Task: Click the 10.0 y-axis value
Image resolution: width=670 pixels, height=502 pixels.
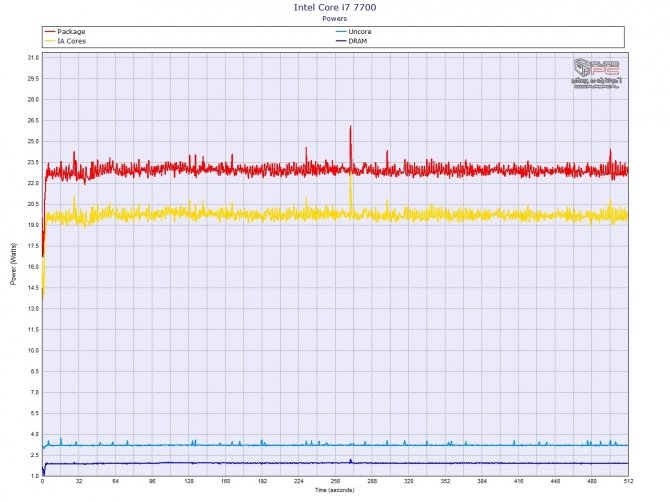Action: 33,350
